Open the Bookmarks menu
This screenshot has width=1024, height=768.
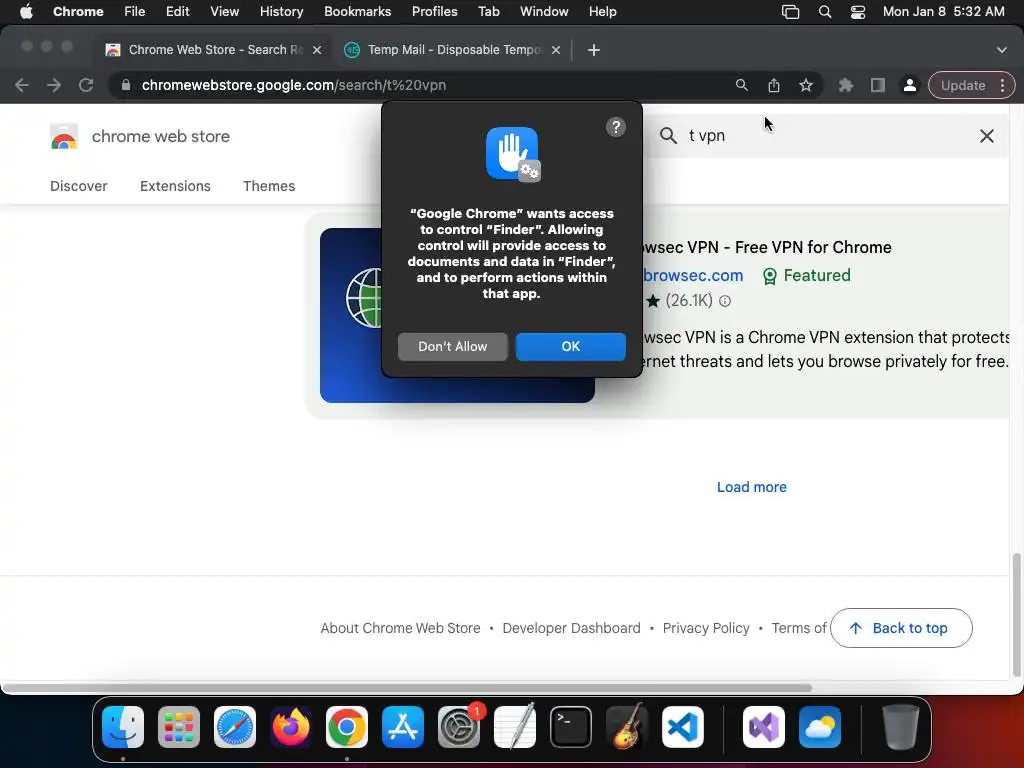point(357,12)
